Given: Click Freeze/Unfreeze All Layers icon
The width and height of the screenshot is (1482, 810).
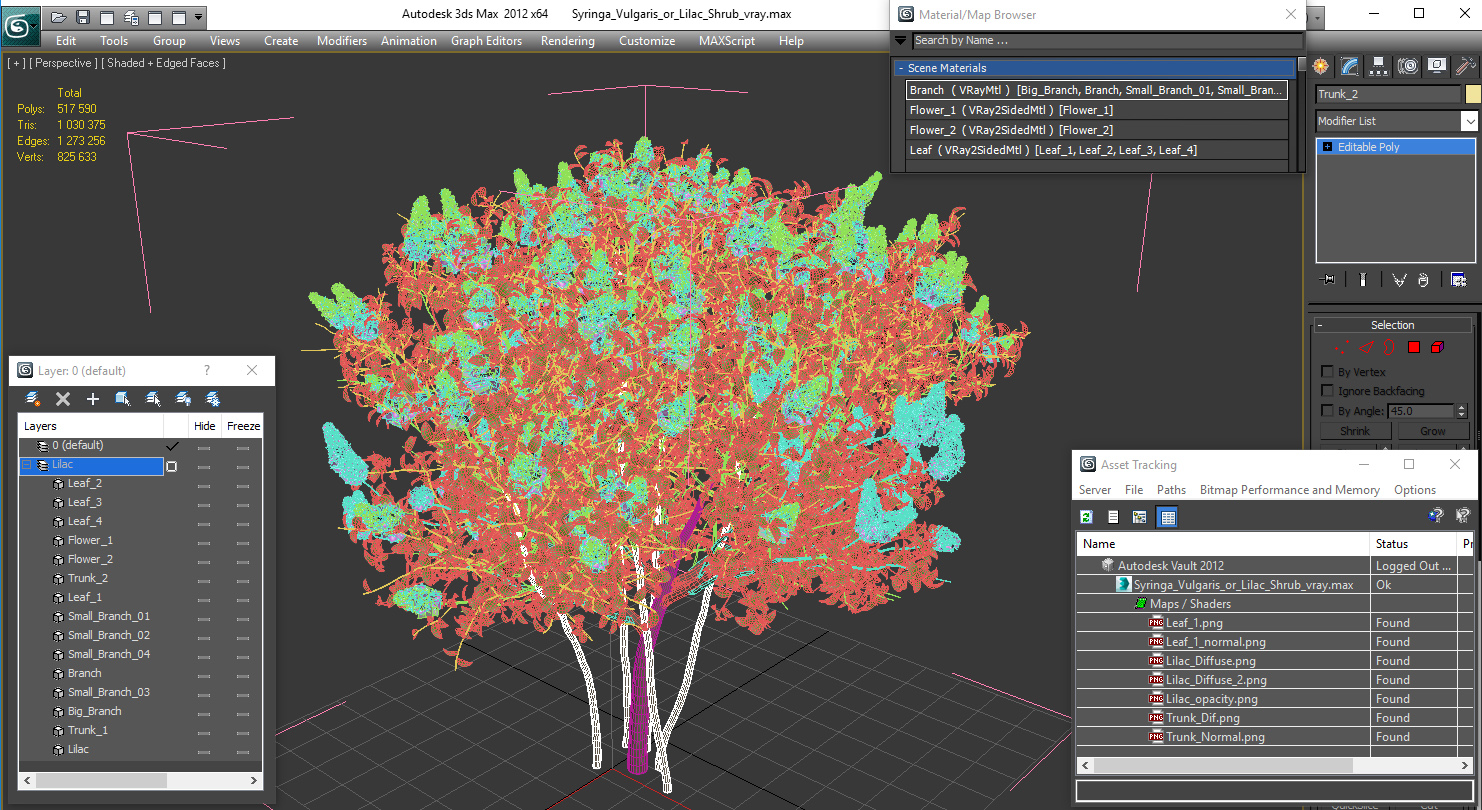Looking at the screenshot, I should tap(213, 399).
